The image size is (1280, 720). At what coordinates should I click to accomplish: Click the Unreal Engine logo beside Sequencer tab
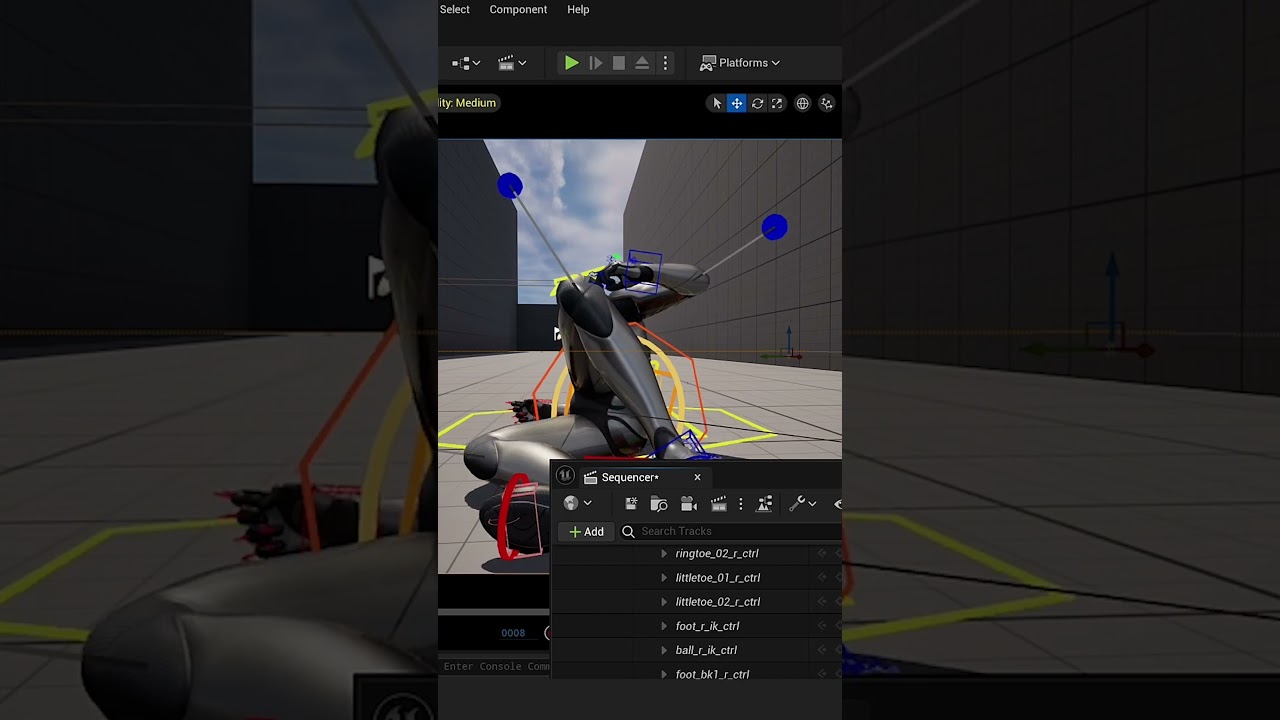point(565,477)
